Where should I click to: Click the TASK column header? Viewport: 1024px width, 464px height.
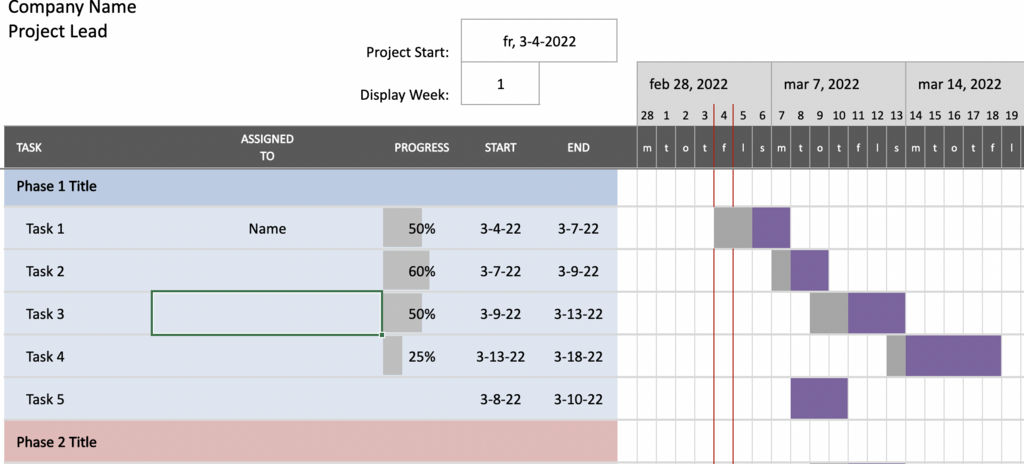coord(29,148)
